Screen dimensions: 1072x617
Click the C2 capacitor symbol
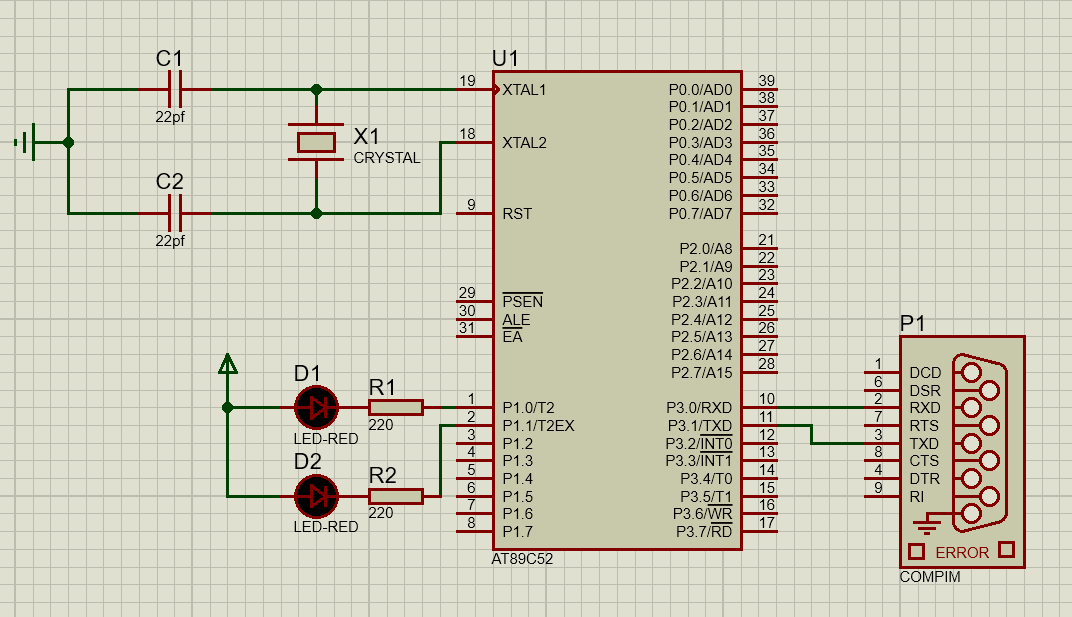[x=175, y=213]
